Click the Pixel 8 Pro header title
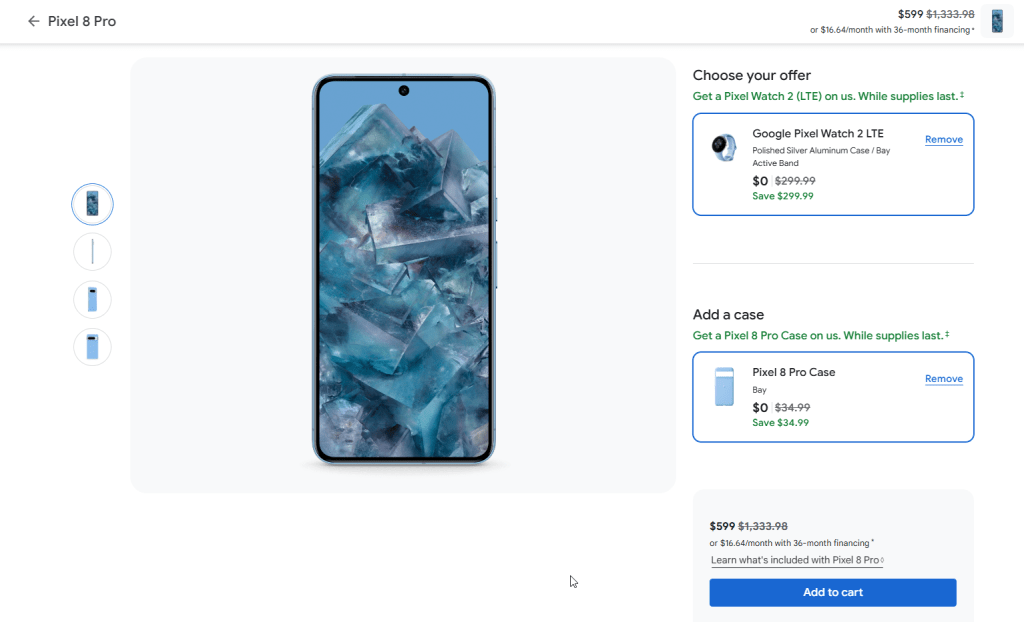 click(x=82, y=21)
